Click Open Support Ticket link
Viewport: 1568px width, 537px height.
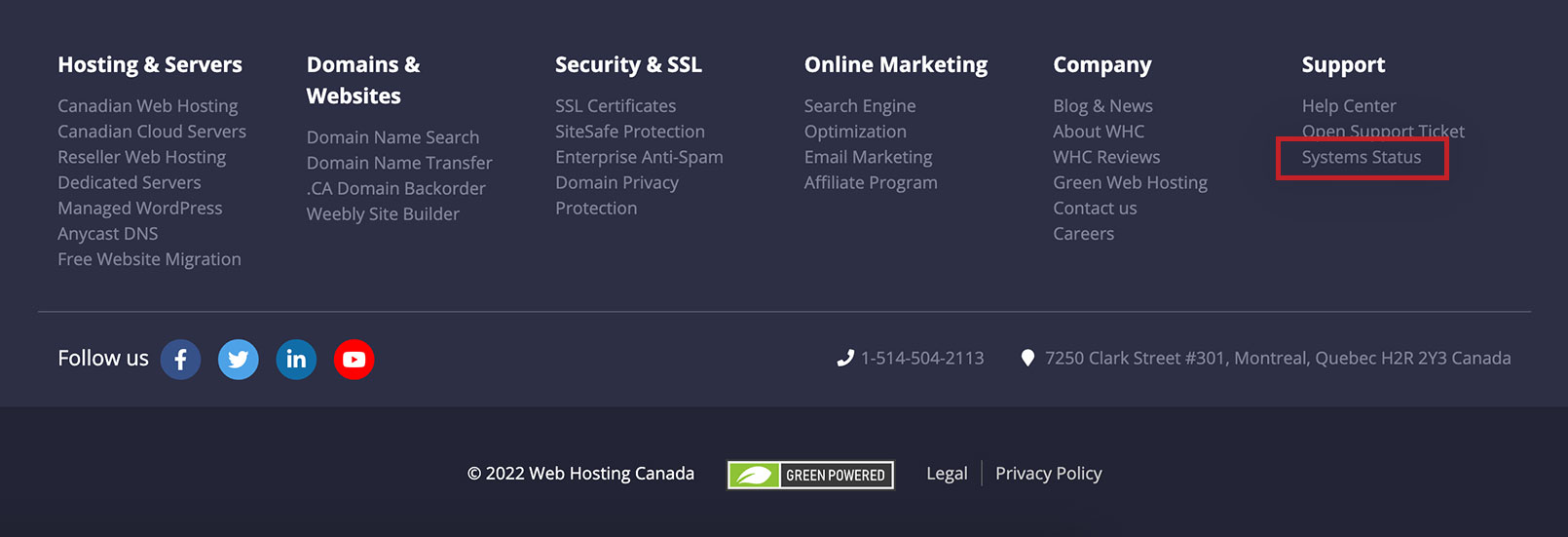click(x=1383, y=131)
